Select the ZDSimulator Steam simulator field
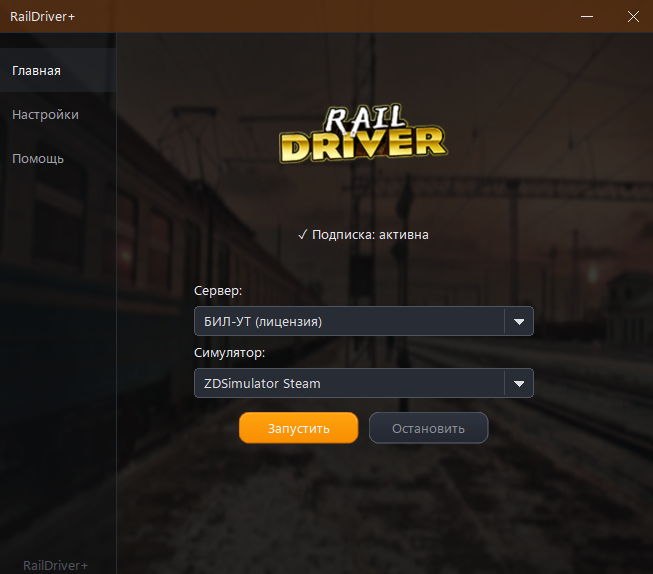Screen dimensions: 653x574 (364, 383)
